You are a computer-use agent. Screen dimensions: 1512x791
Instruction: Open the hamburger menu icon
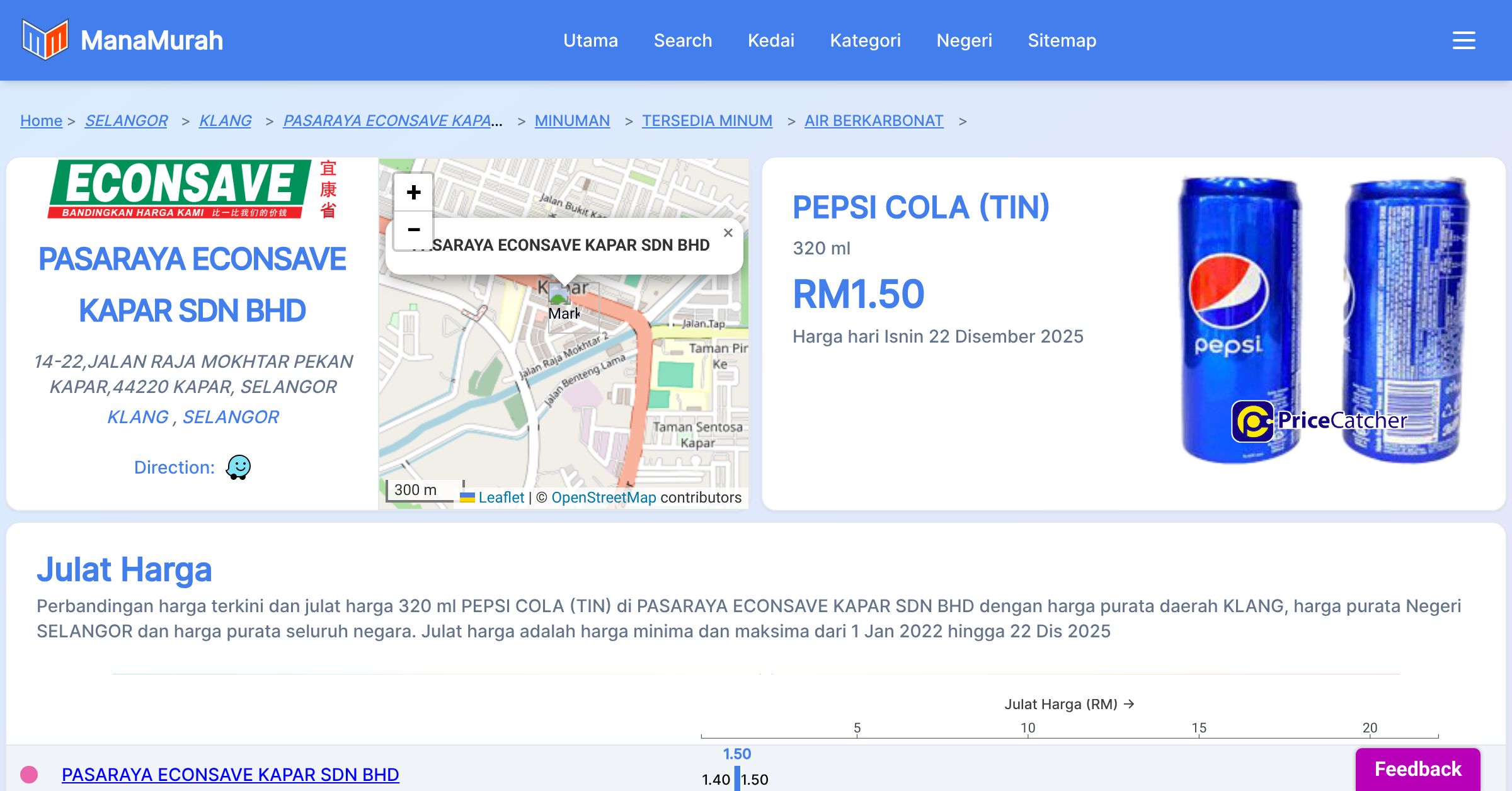1463,40
